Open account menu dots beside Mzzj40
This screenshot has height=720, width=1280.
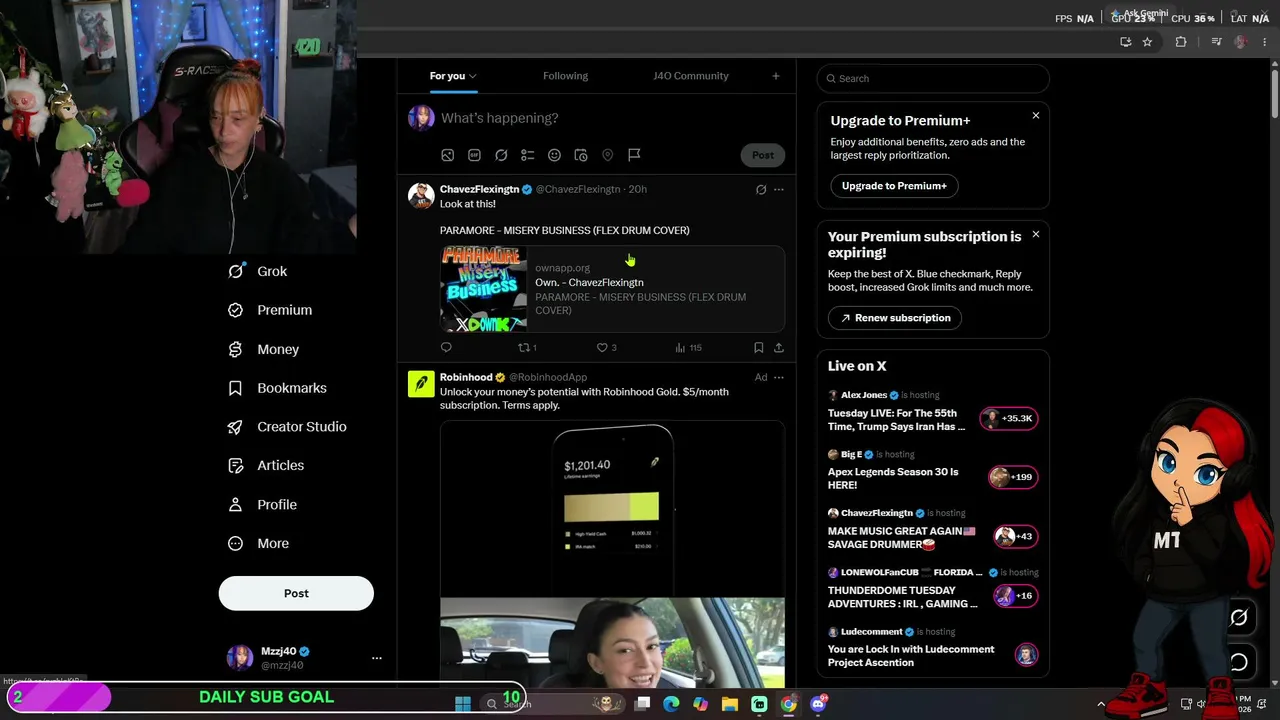click(377, 658)
